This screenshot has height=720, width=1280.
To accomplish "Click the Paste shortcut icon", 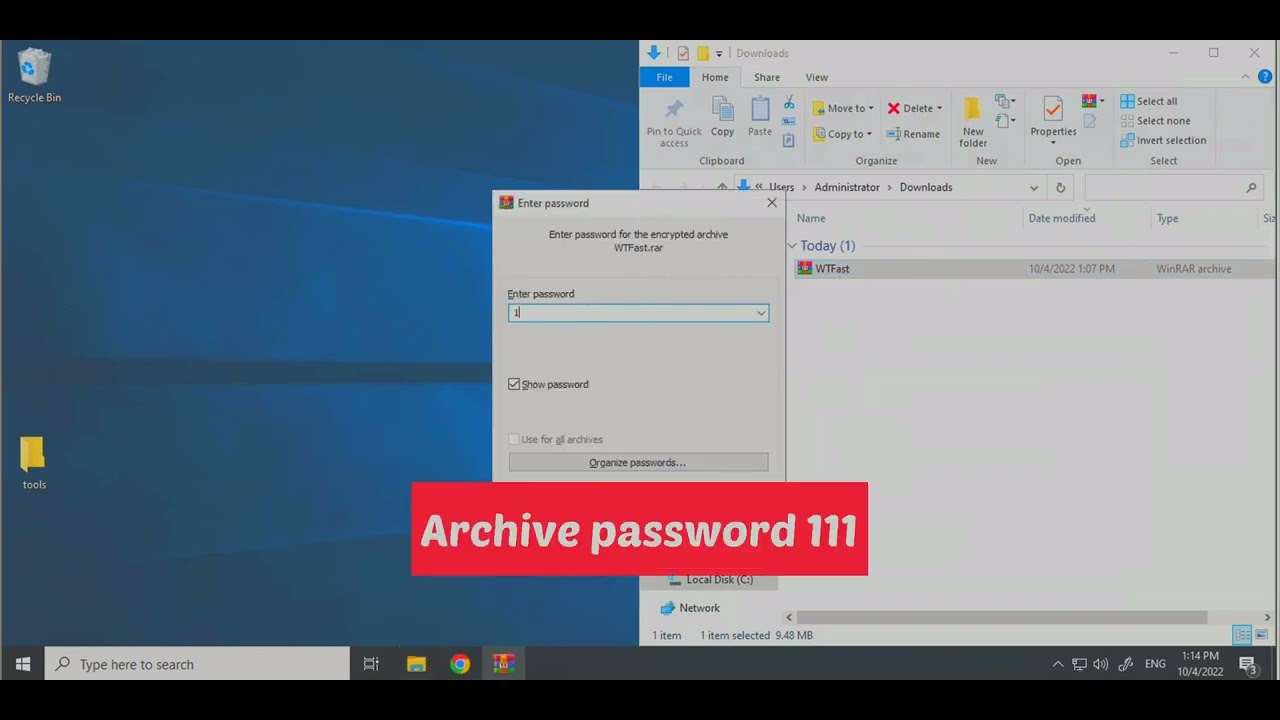I will tap(789, 140).
